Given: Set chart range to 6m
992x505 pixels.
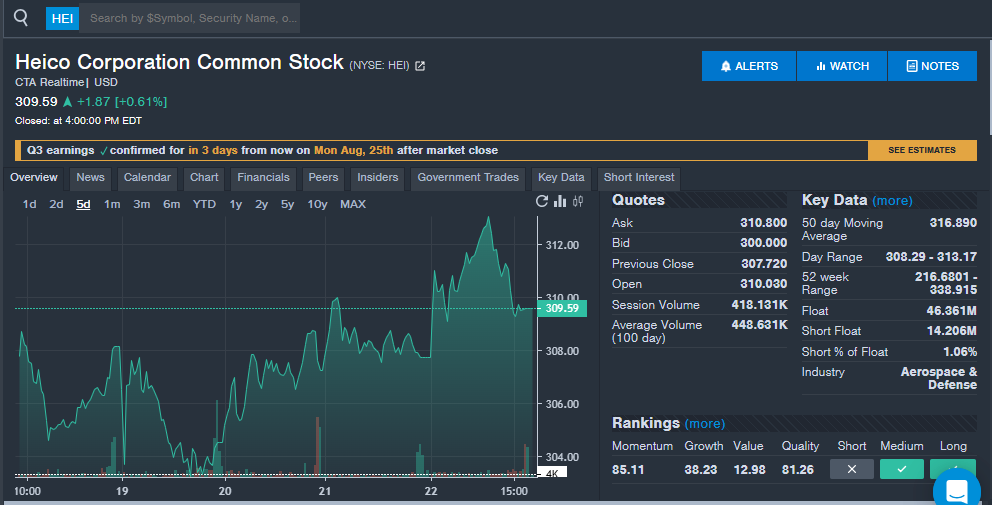Looking at the screenshot, I should (171, 204).
